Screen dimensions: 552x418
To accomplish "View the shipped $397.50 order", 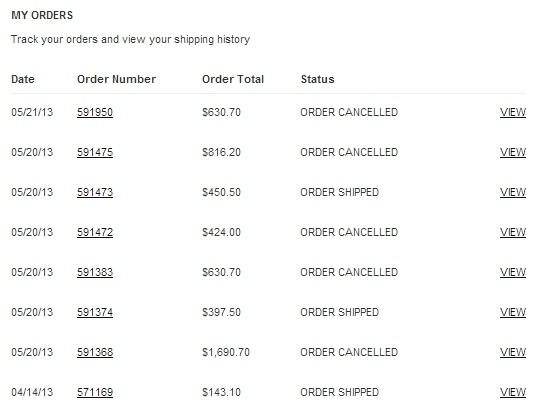I will (x=513, y=312).
